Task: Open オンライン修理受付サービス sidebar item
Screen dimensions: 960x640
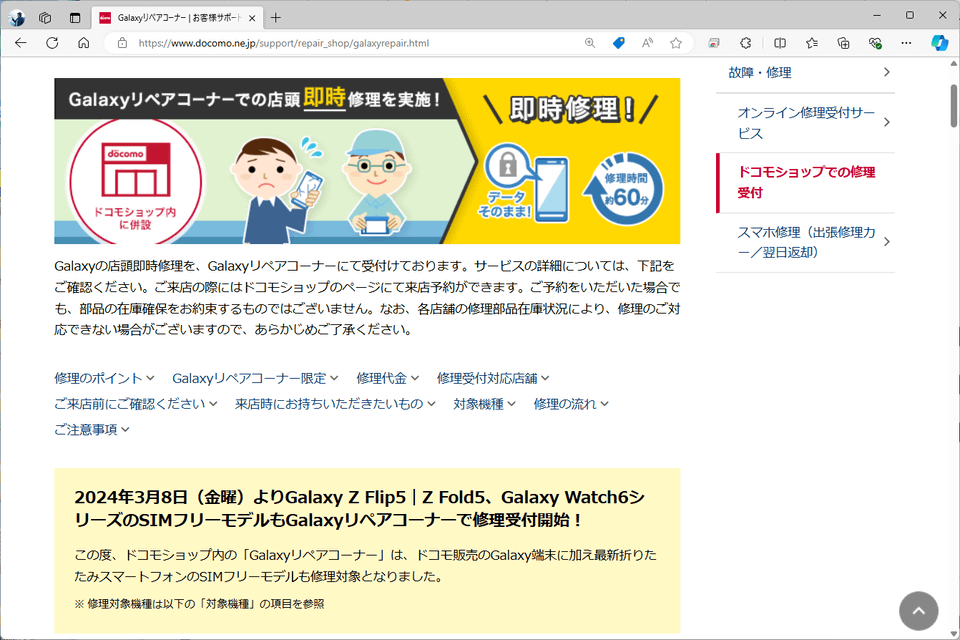Action: [806, 123]
